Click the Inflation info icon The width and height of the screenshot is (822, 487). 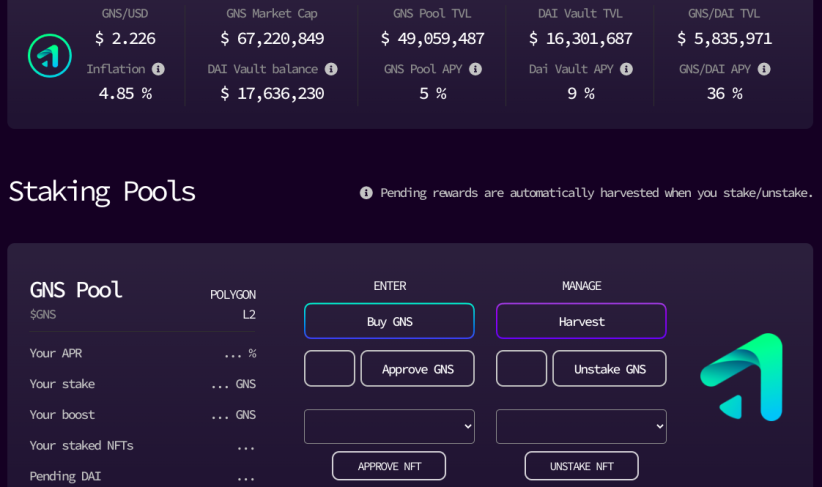point(158,69)
